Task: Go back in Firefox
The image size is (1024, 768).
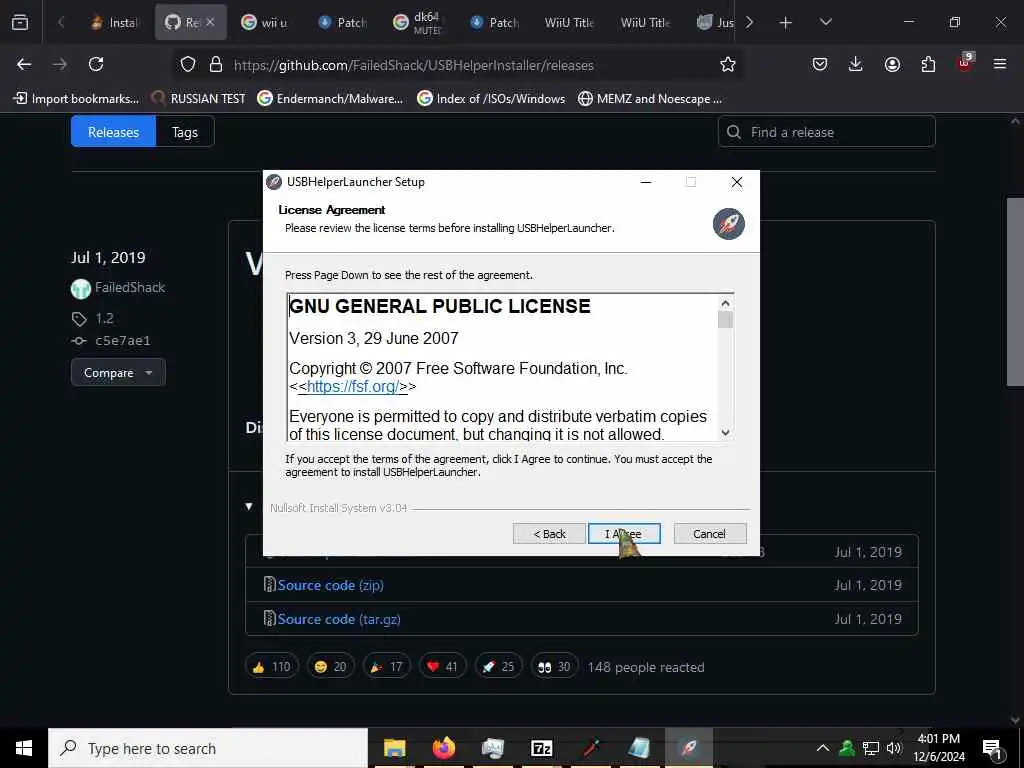Action: pyautogui.click(x=24, y=64)
